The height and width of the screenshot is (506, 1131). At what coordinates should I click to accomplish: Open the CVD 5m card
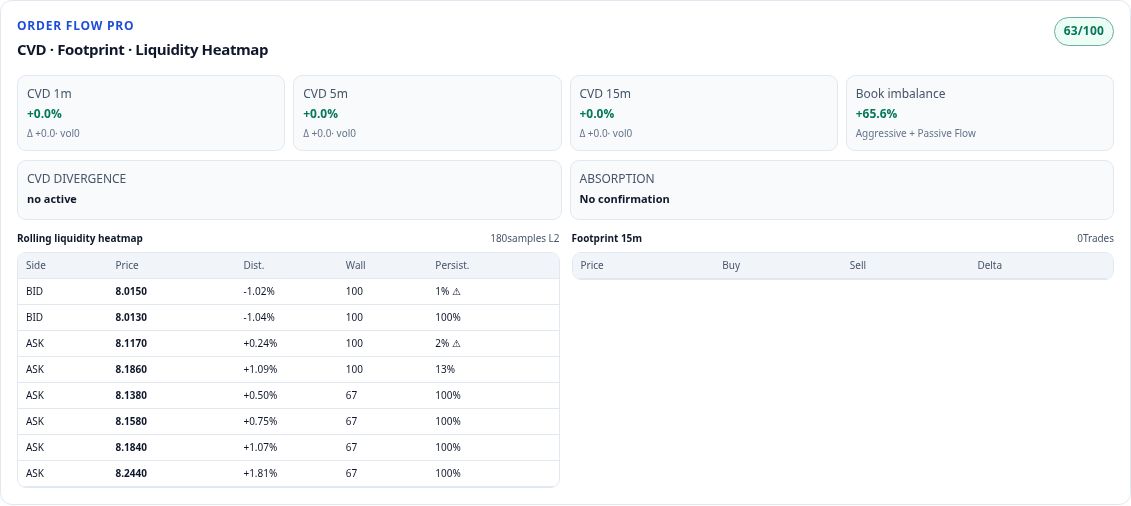pos(427,113)
